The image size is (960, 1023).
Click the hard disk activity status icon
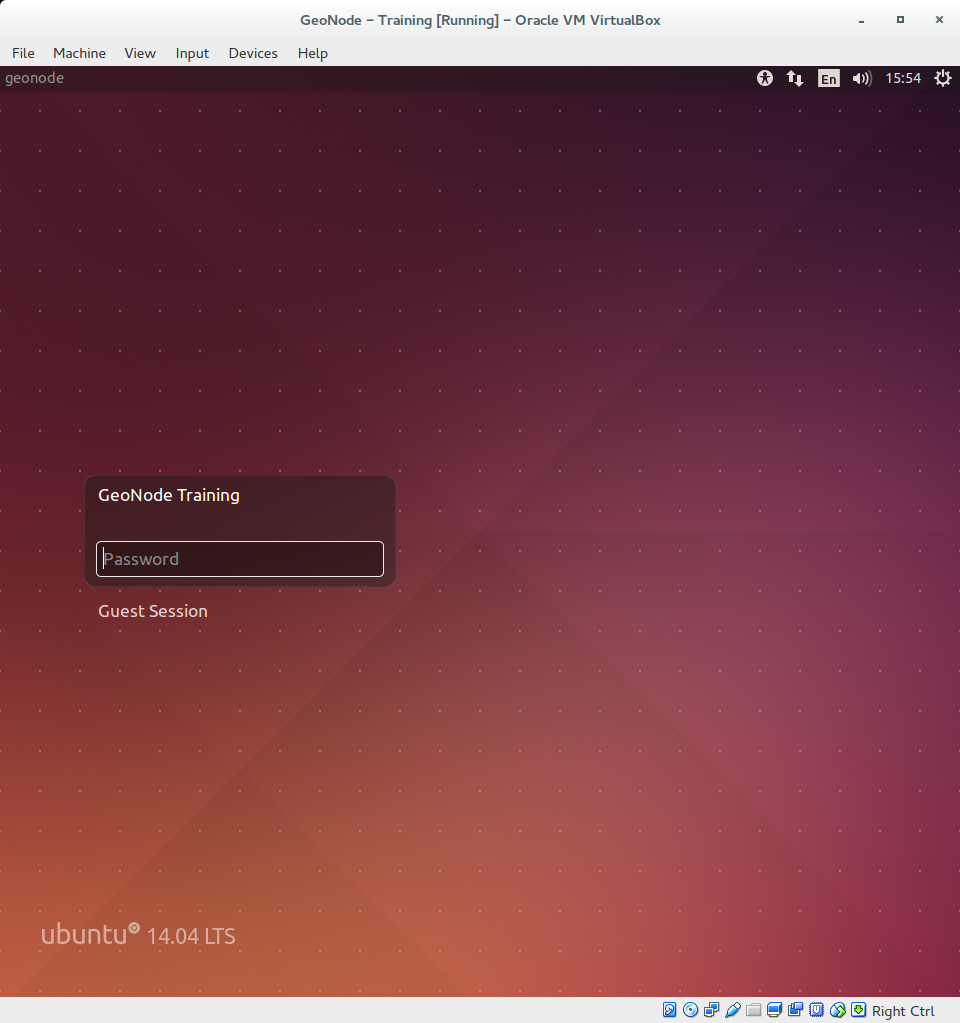point(670,1010)
